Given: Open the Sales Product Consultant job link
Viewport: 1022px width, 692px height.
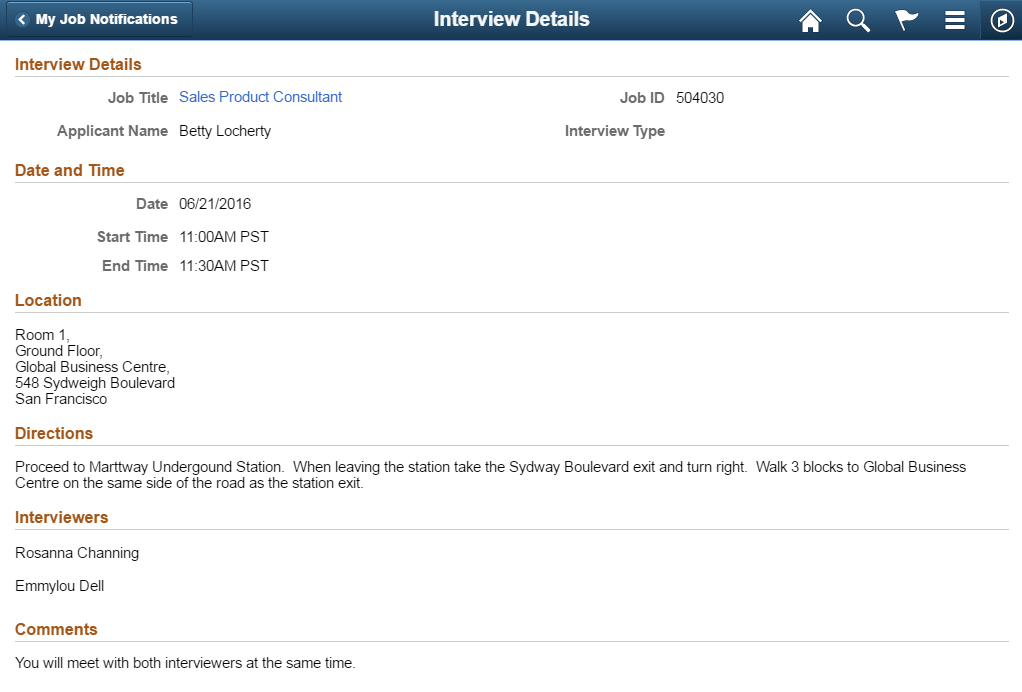Looking at the screenshot, I should 260,97.
